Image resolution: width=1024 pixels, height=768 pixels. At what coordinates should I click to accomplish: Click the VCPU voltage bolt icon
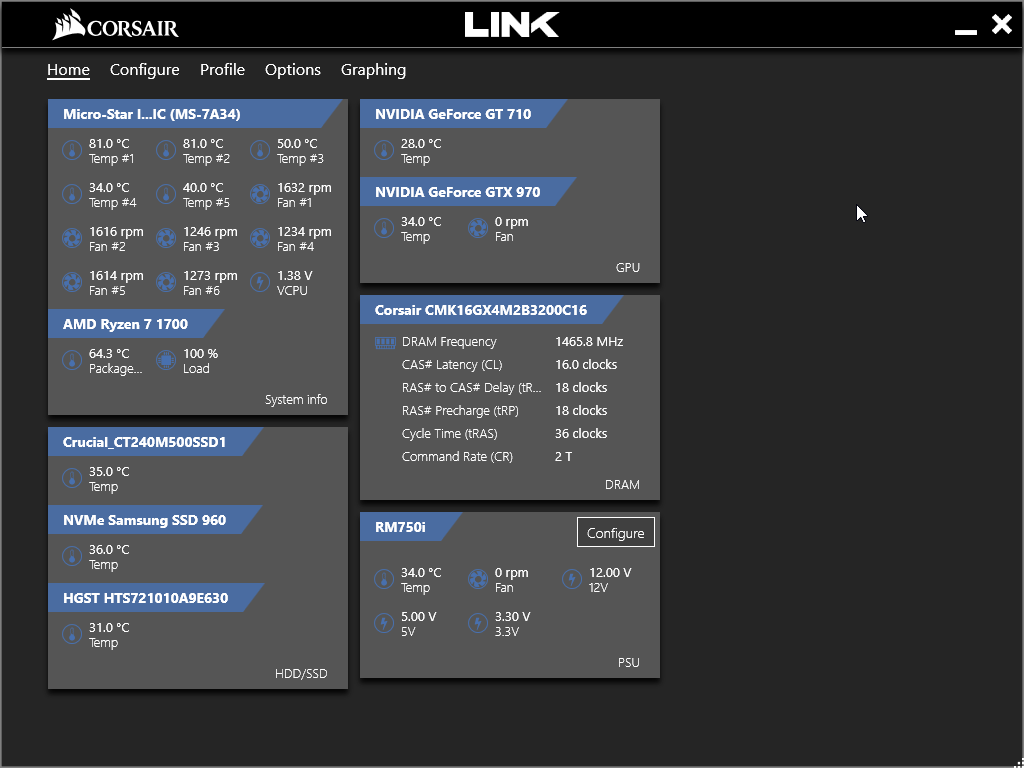click(260, 282)
